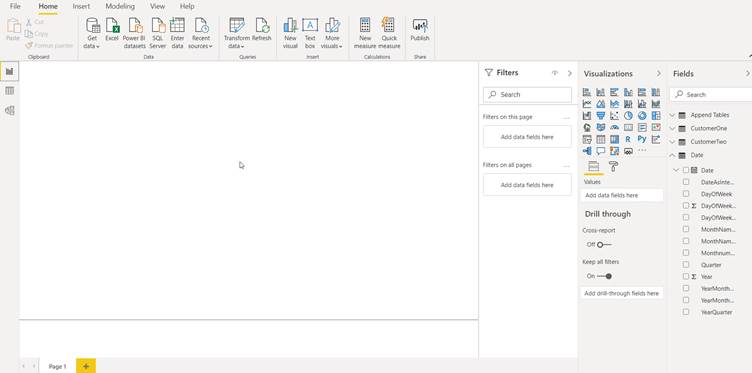This screenshot has width=752, height=373.
Task: Connect to Power BI datasets
Action: coord(134,33)
